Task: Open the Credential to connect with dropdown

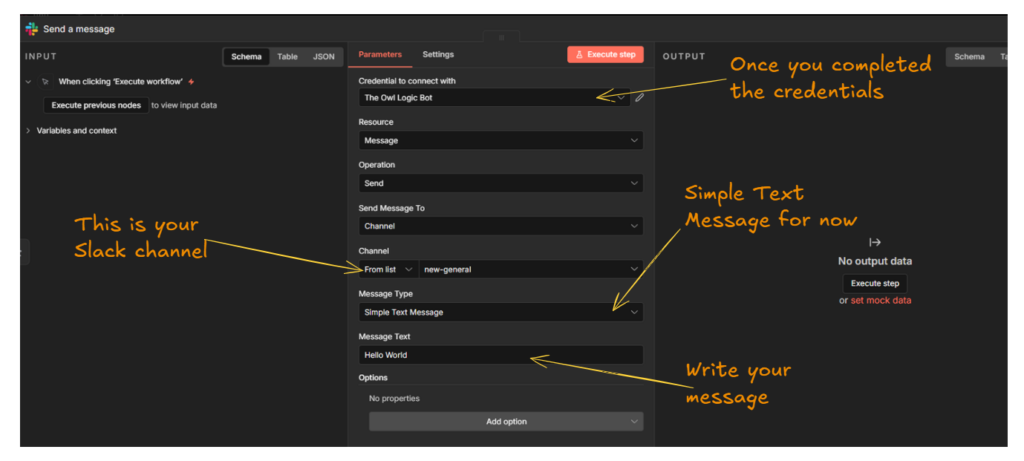Action: point(494,97)
